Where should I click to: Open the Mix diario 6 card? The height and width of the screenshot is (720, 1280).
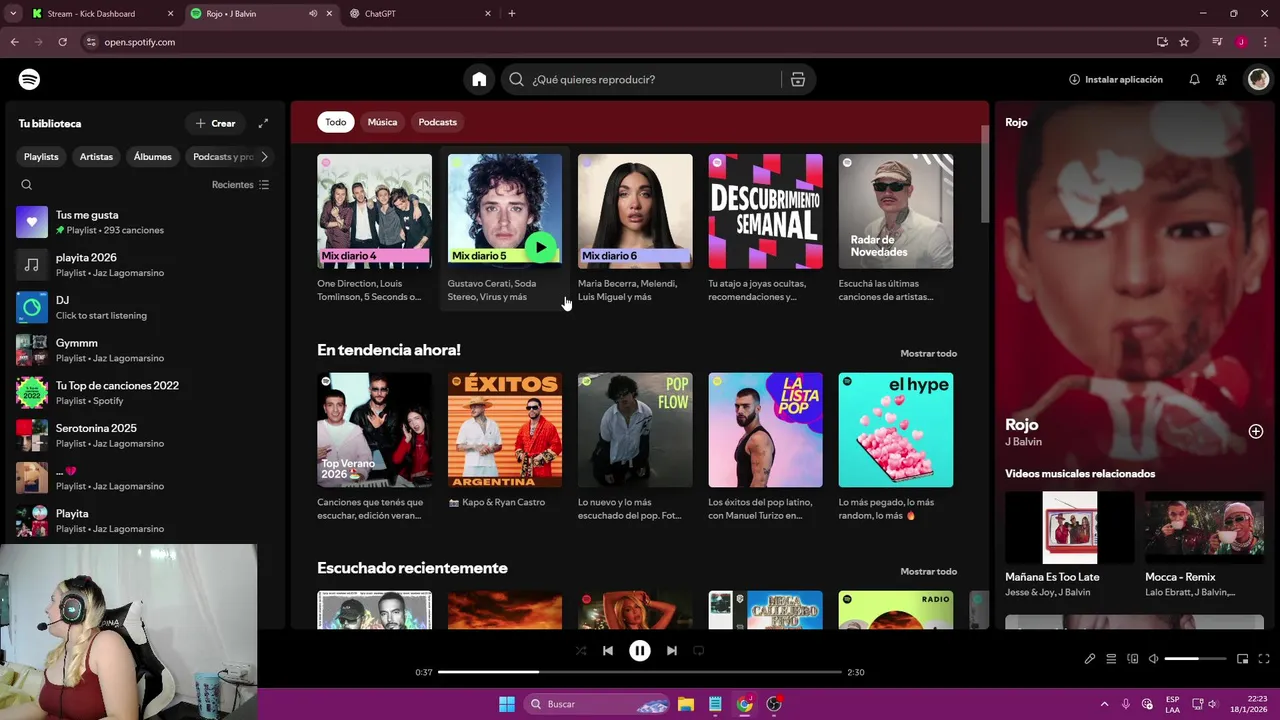tap(635, 229)
